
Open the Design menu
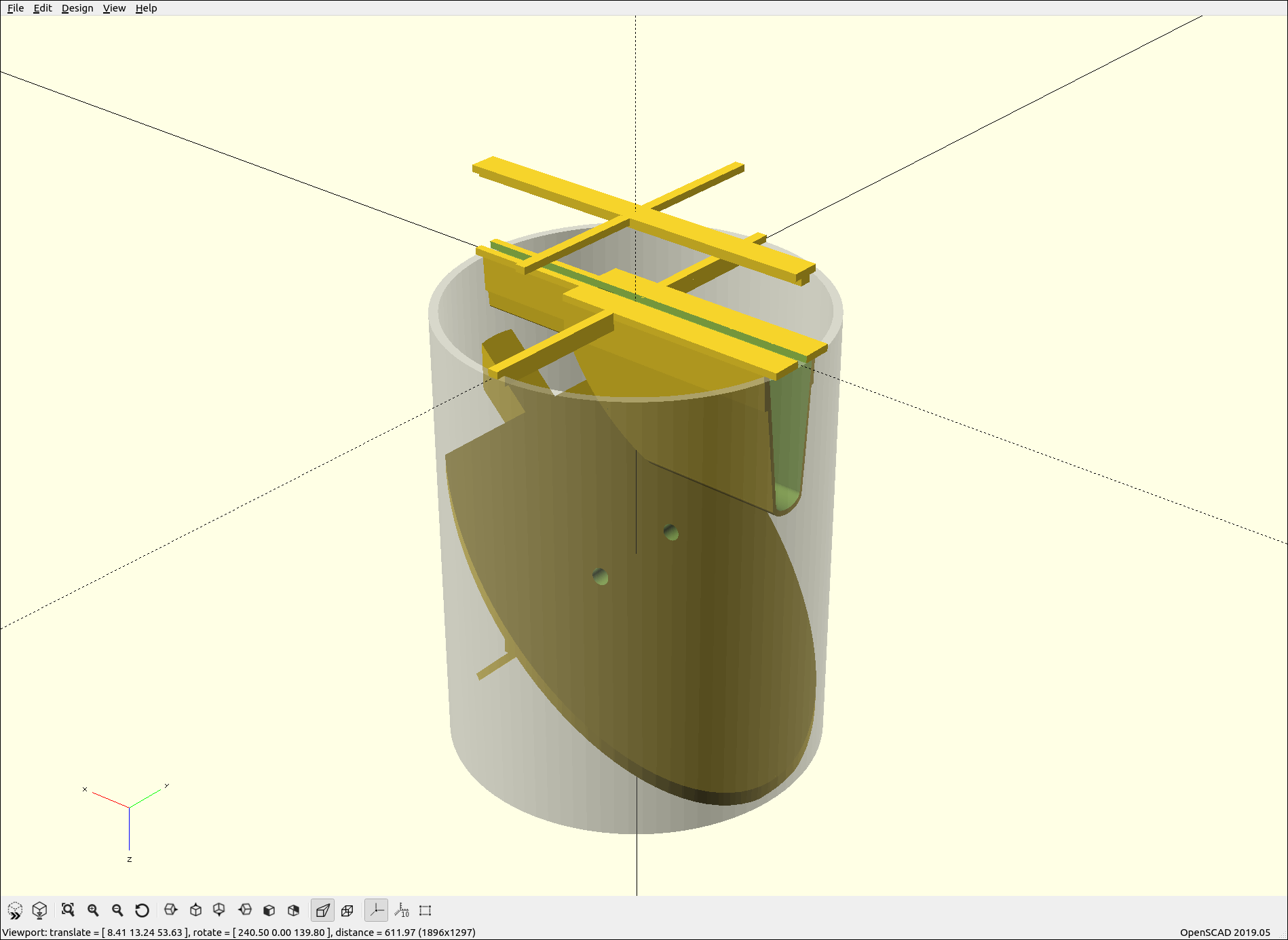point(77,8)
